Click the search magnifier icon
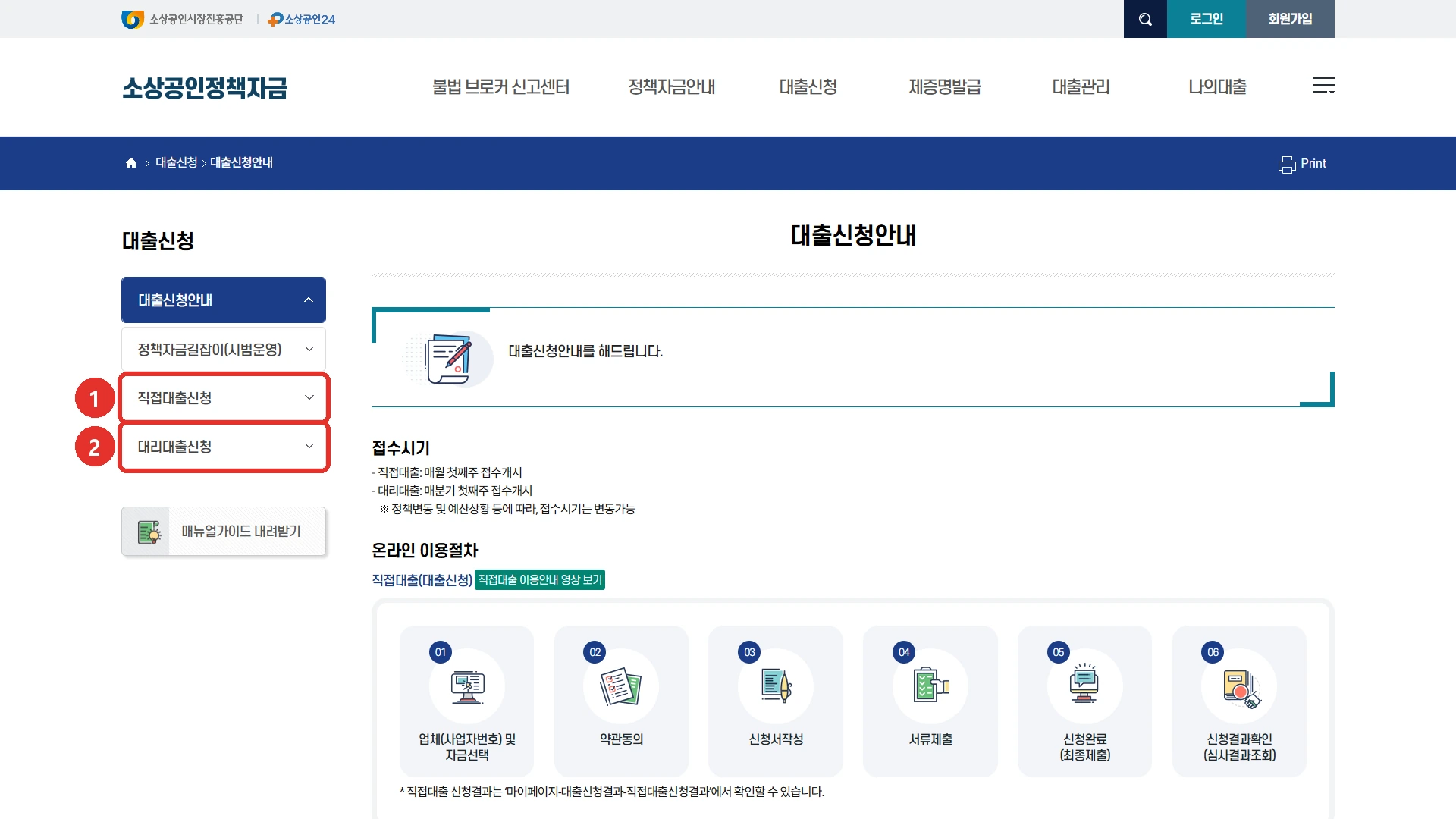 1145,19
